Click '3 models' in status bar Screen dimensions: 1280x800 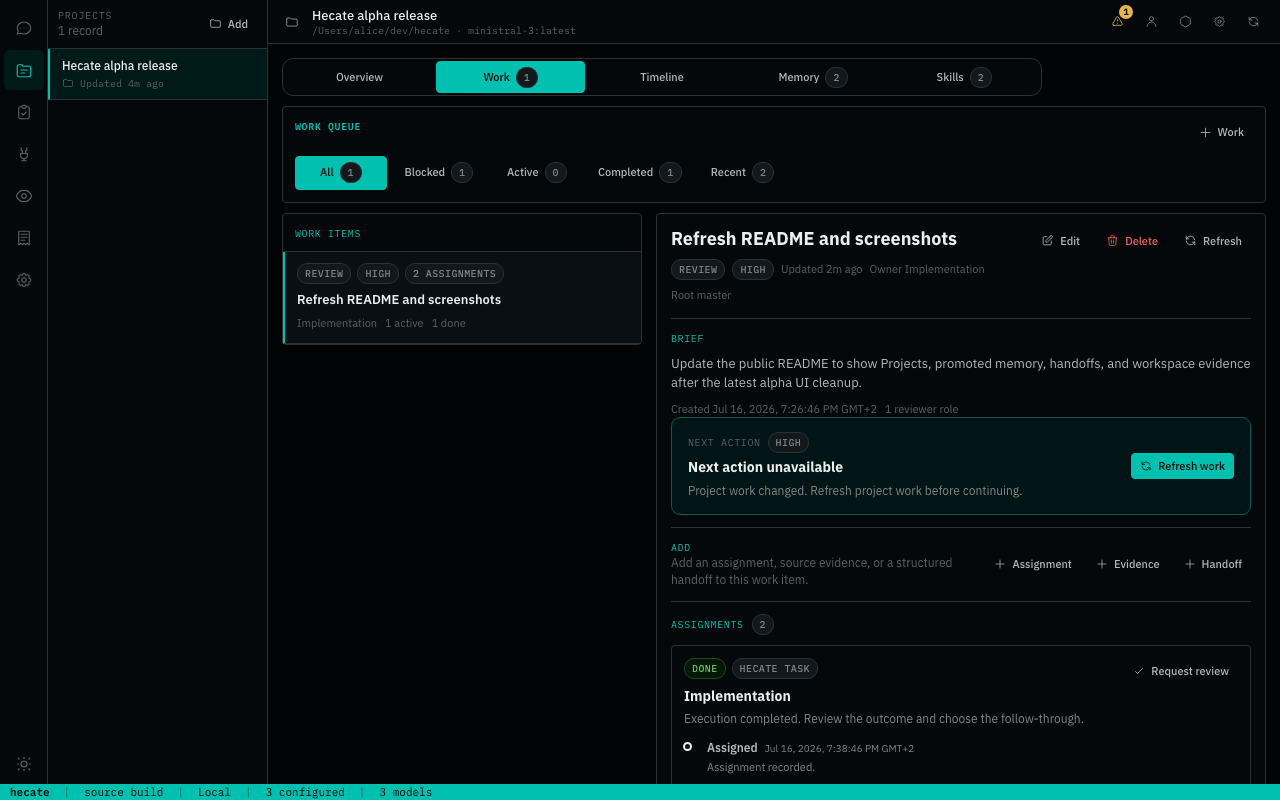coord(405,792)
